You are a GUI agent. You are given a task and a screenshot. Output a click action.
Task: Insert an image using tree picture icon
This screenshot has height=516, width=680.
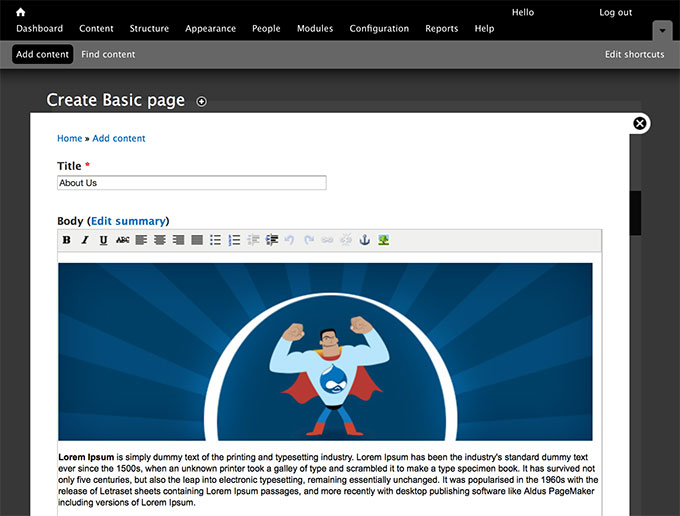(383, 240)
